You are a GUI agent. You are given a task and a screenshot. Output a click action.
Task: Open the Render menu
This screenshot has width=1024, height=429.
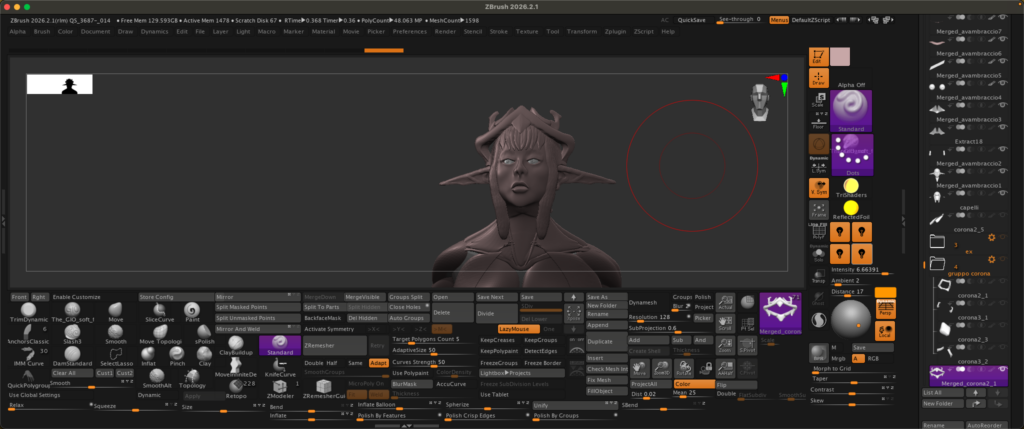(x=445, y=31)
